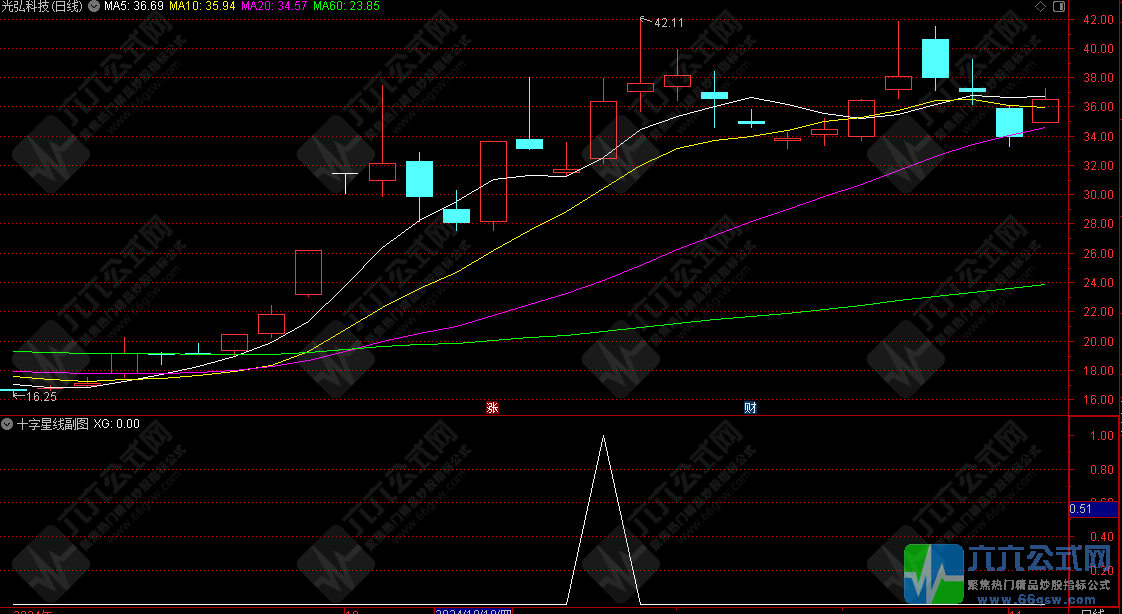
Task: Click the 26.00 price axis label
Action: point(1098,254)
